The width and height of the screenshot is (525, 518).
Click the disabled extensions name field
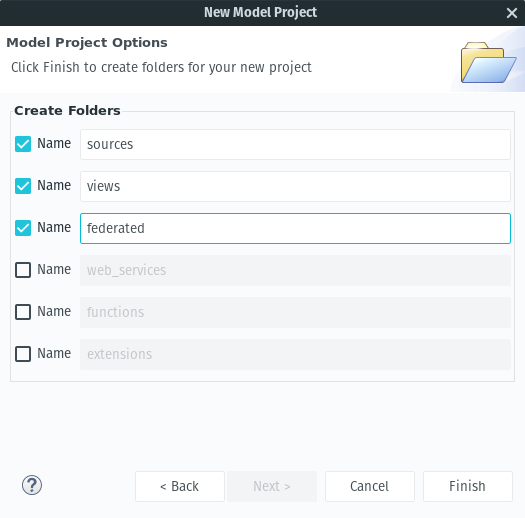[x=295, y=354]
